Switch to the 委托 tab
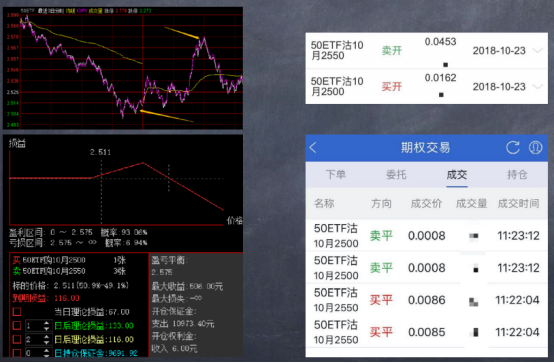This screenshot has width=554, height=363. pyautogui.click(x=396, y=175)
